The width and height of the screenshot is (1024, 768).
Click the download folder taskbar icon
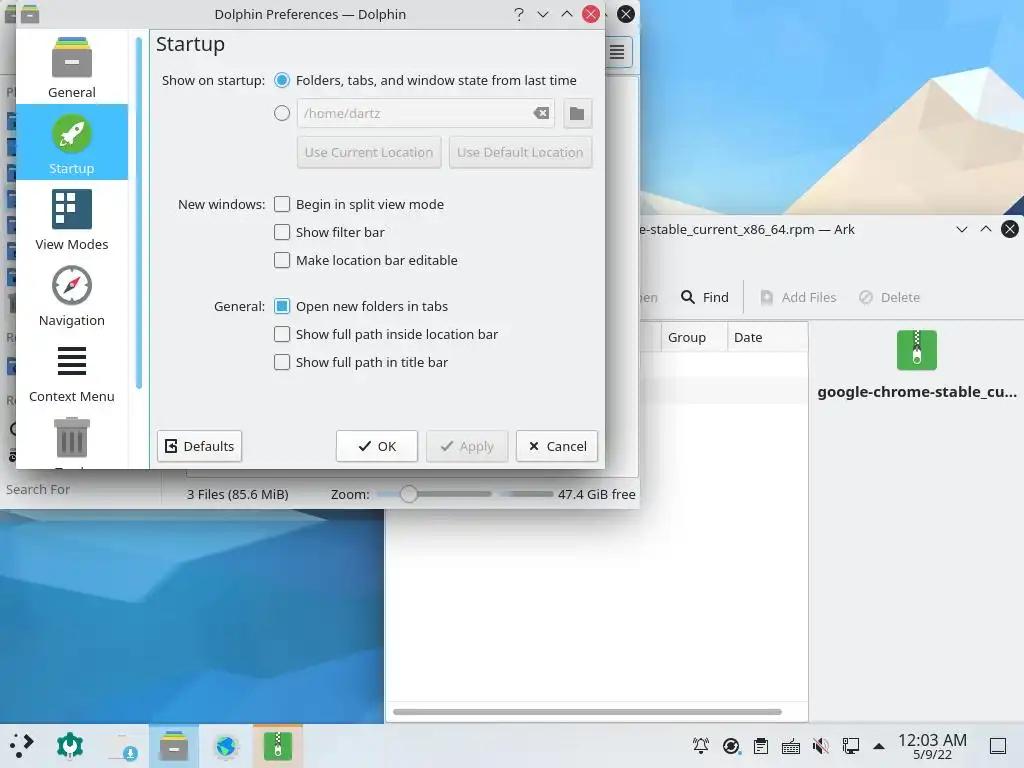(122, 746)
